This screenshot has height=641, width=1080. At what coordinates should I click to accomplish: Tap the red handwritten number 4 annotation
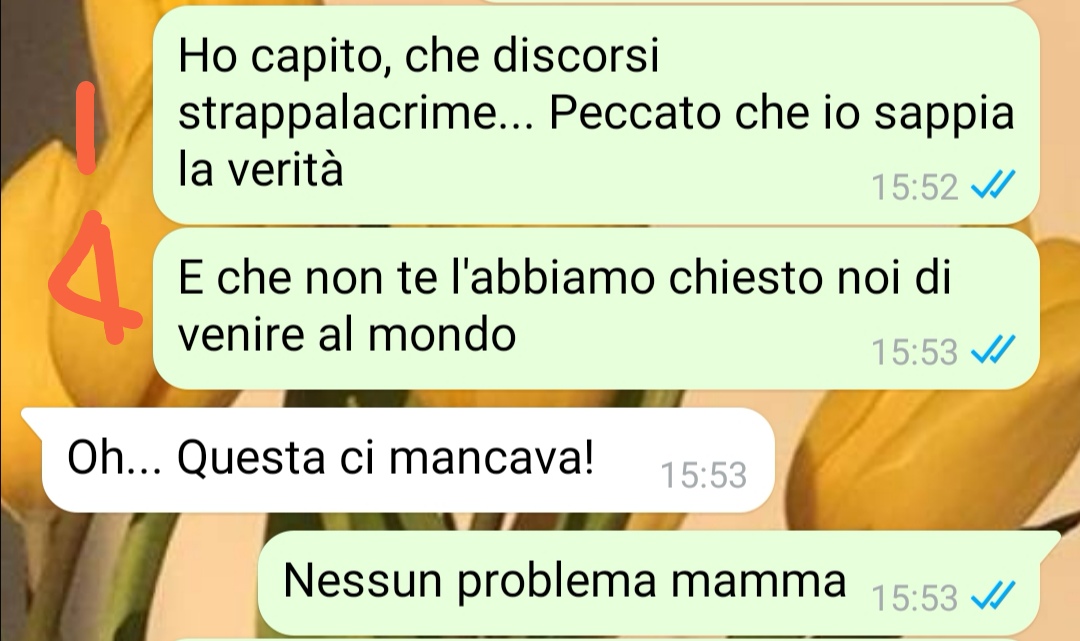[95, 279]
